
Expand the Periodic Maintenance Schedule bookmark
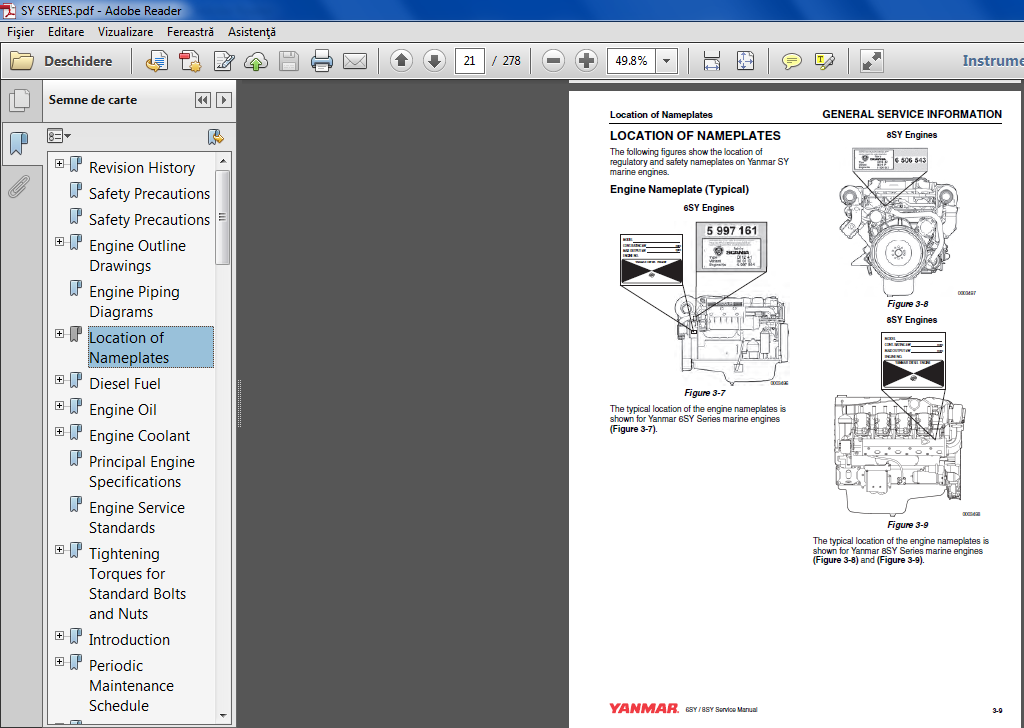click(59, 661)
